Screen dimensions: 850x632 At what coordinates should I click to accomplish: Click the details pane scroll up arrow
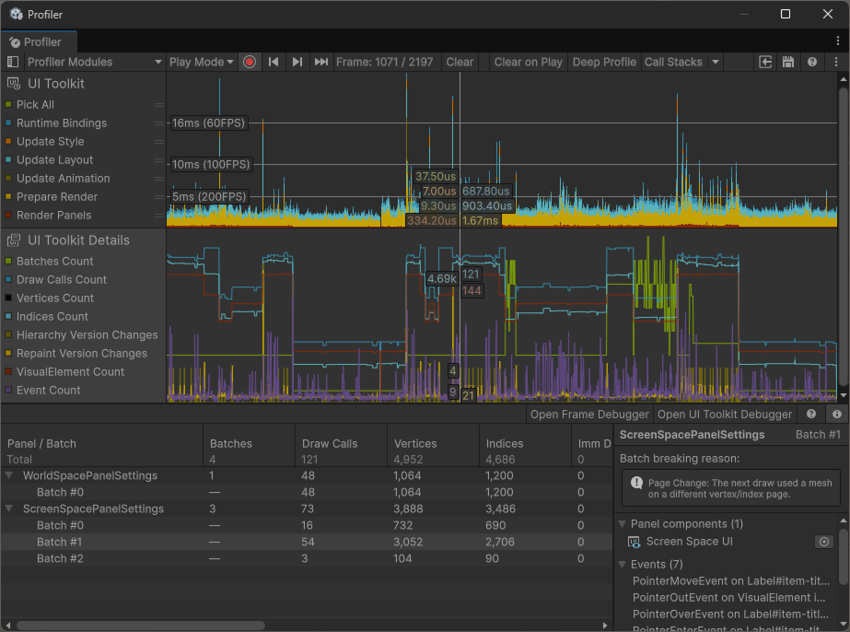point(843,521)
